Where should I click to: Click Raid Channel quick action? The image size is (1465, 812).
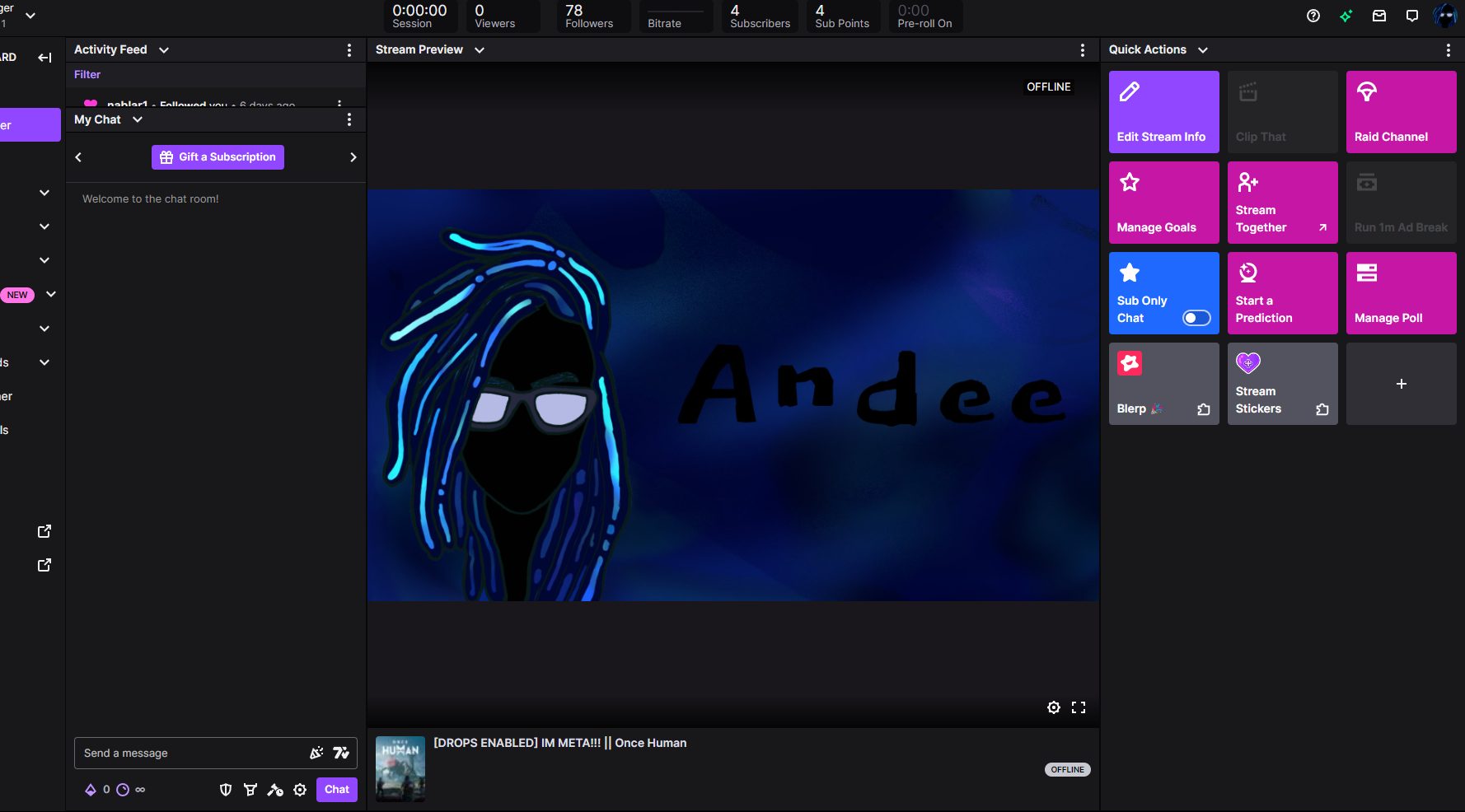click(1402, 112)
